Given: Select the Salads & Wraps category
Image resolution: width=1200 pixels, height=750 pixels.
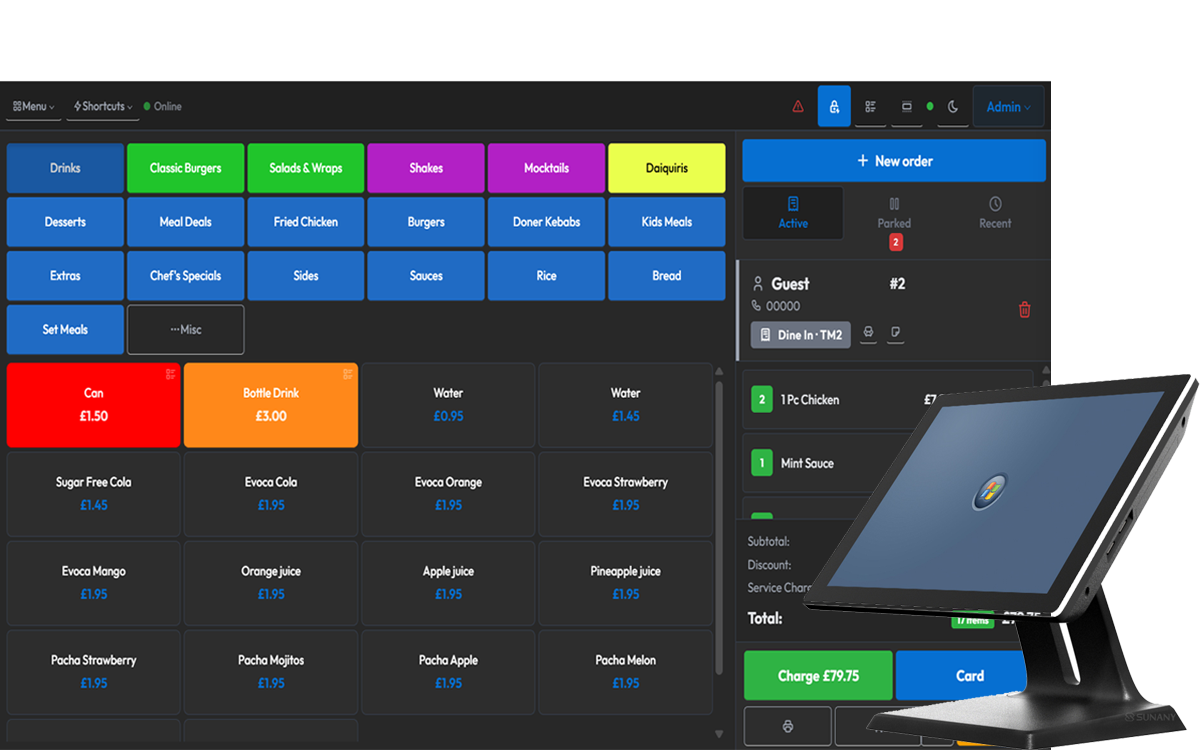Looking at the screenshot, I should coord(306,168).
